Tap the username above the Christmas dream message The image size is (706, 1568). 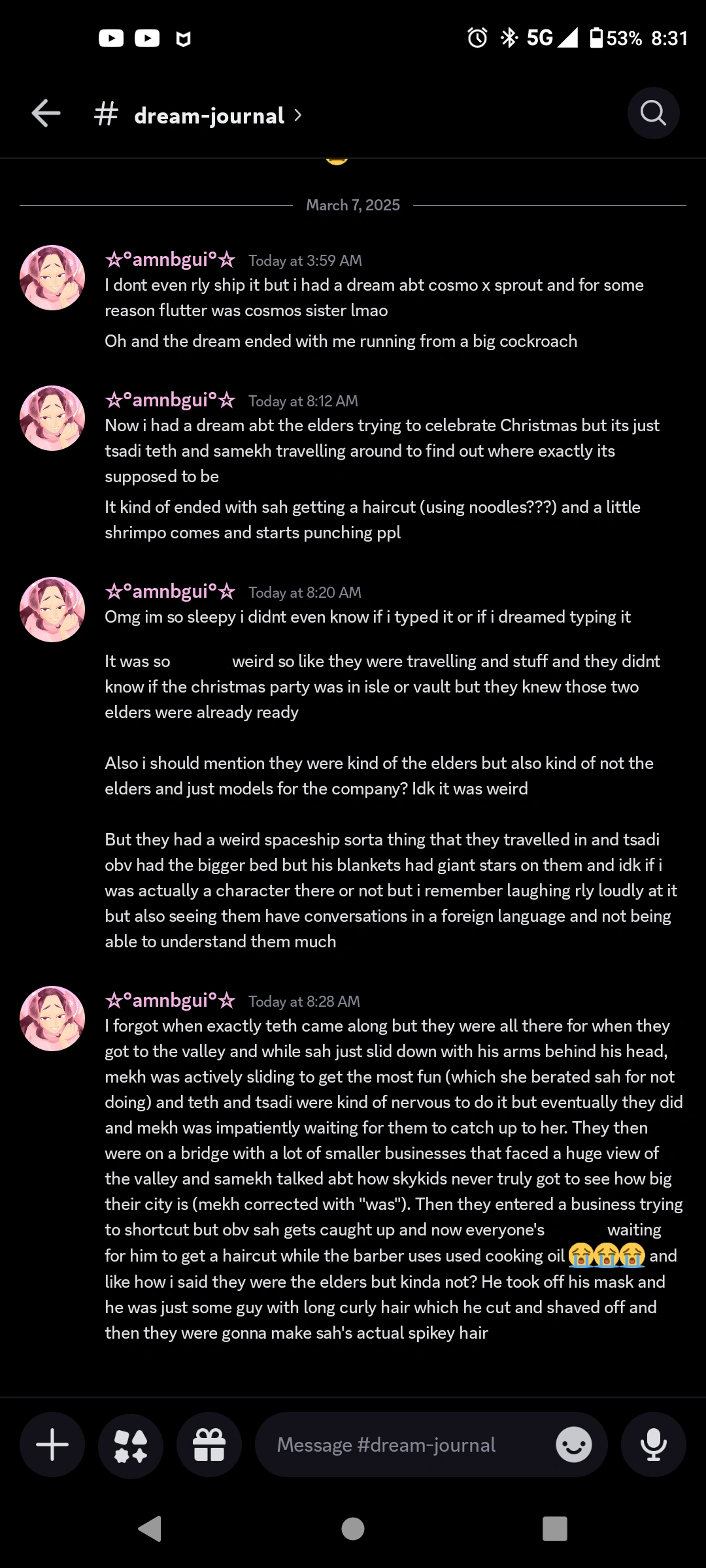click(169, 399)
